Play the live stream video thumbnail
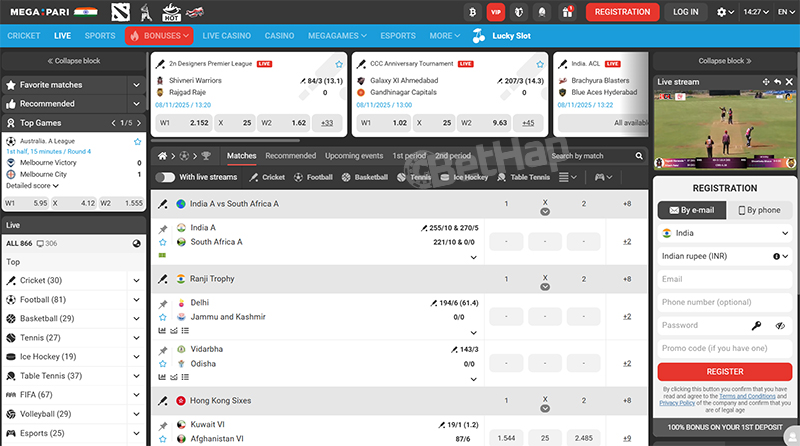 pos(724,130)
